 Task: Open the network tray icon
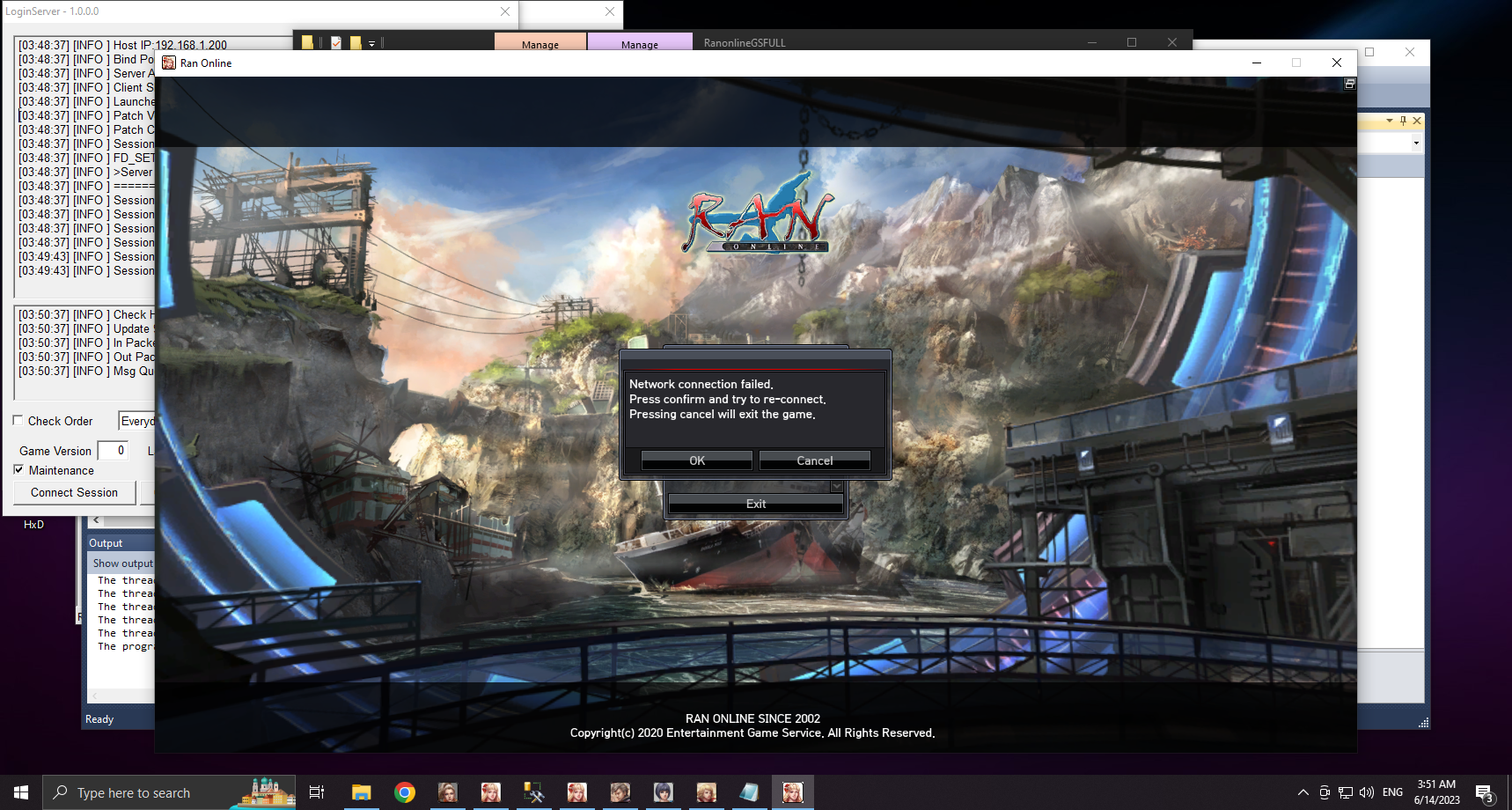coord(1346,792)
